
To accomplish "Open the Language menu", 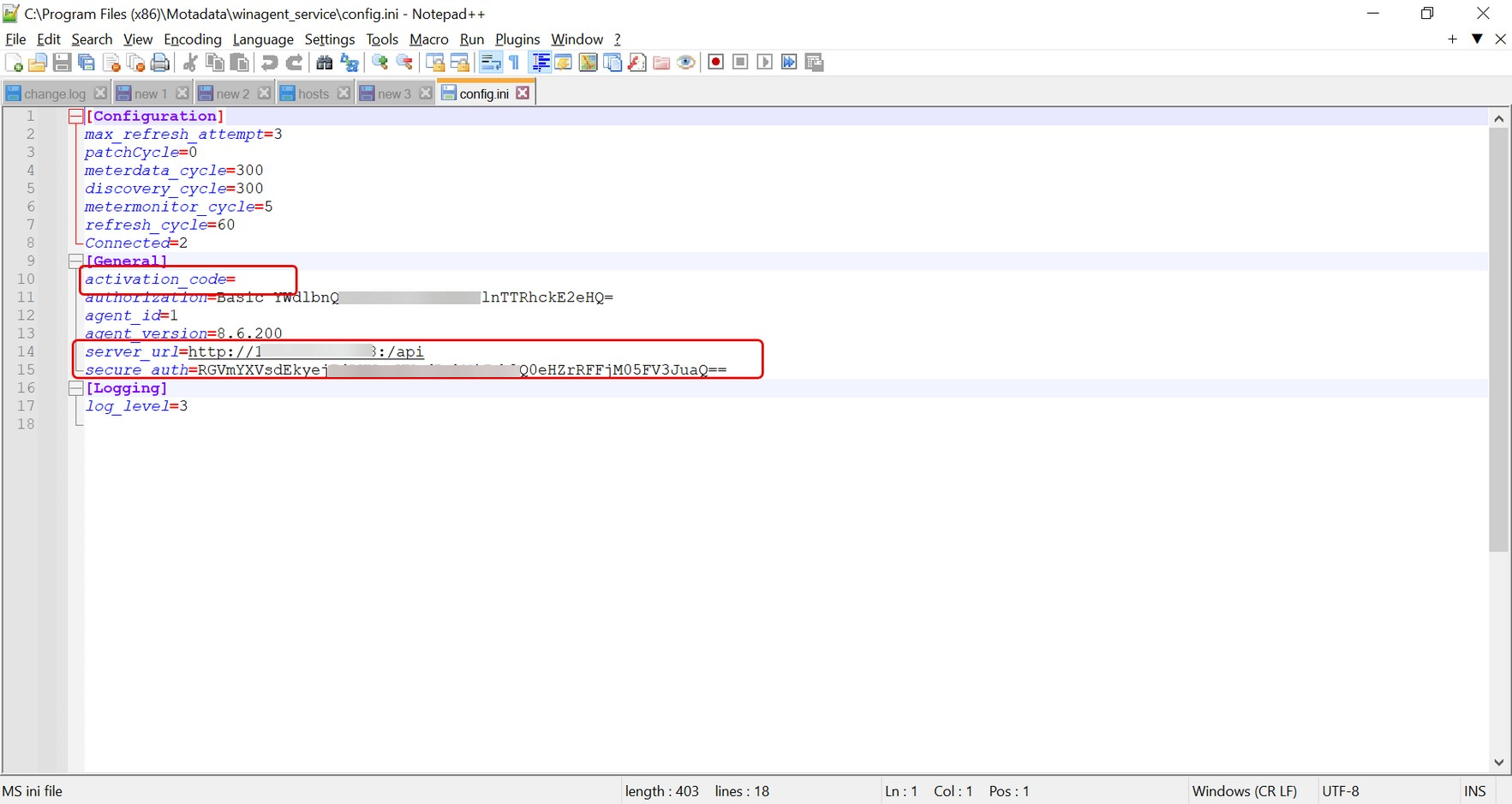I will click(x=263, y=39).
